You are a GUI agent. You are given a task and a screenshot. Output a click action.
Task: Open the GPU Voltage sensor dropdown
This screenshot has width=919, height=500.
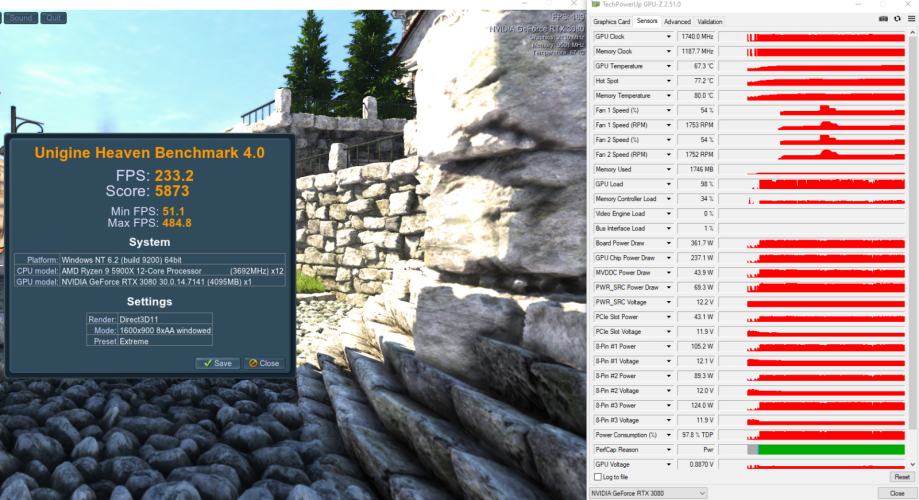[x=668, y=465]
